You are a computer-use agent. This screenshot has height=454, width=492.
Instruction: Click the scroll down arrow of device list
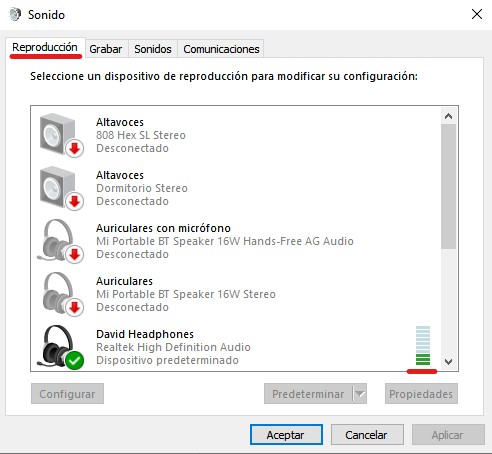448,362
